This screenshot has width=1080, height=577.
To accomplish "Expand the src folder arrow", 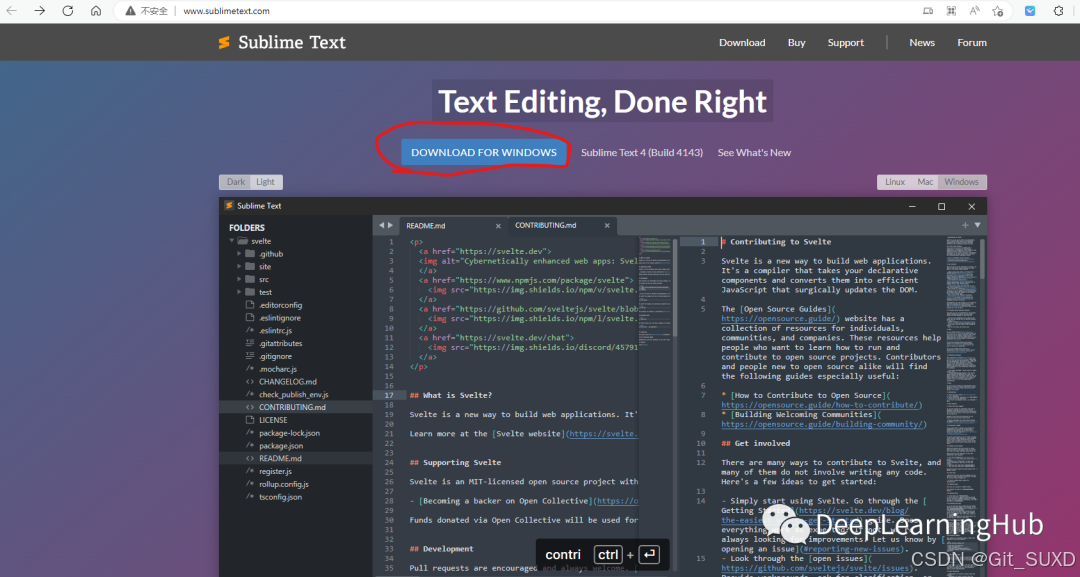I will point(239,279).
